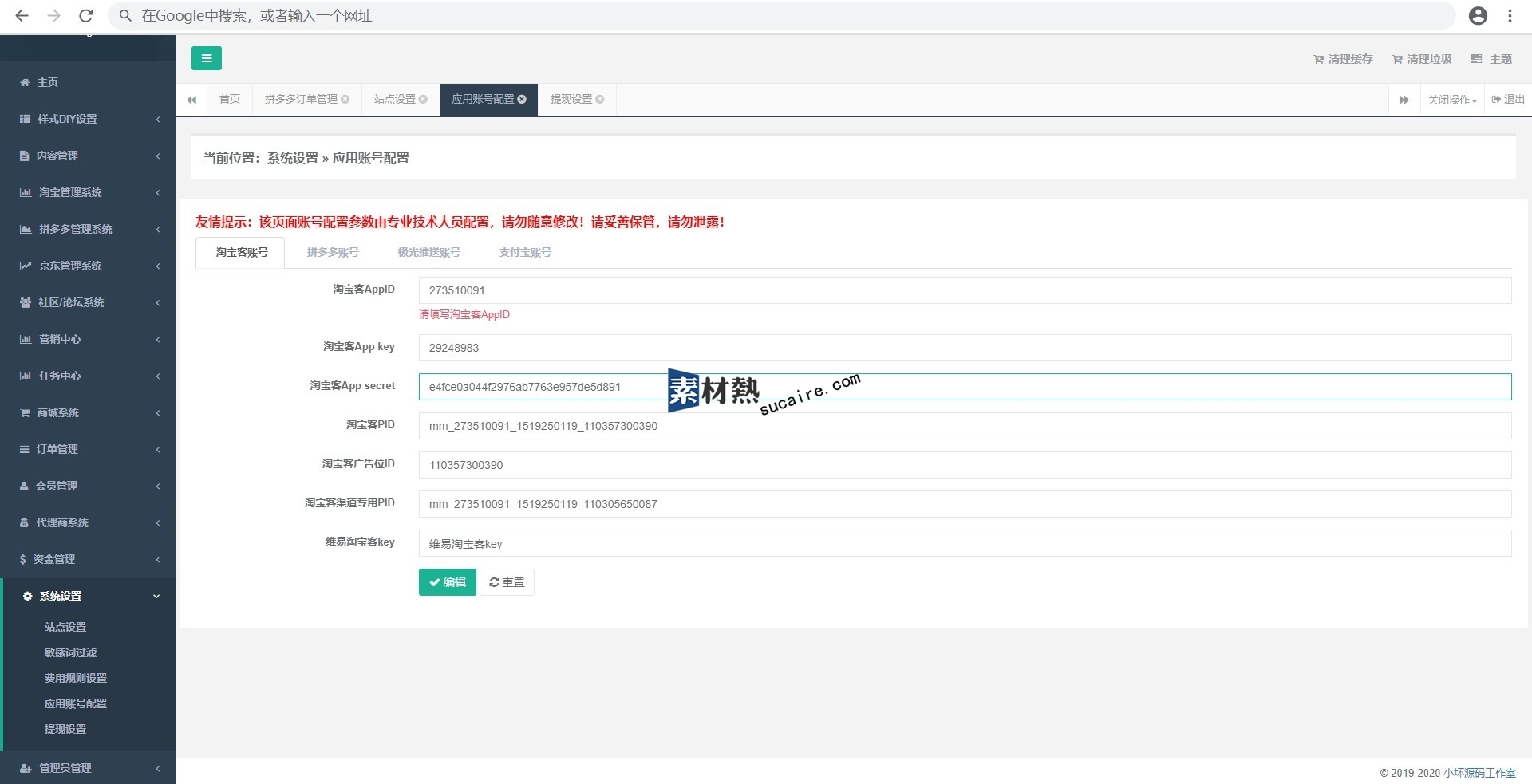
Task: Switch to 淘宝客账号 tab
Action: (241, 252)
